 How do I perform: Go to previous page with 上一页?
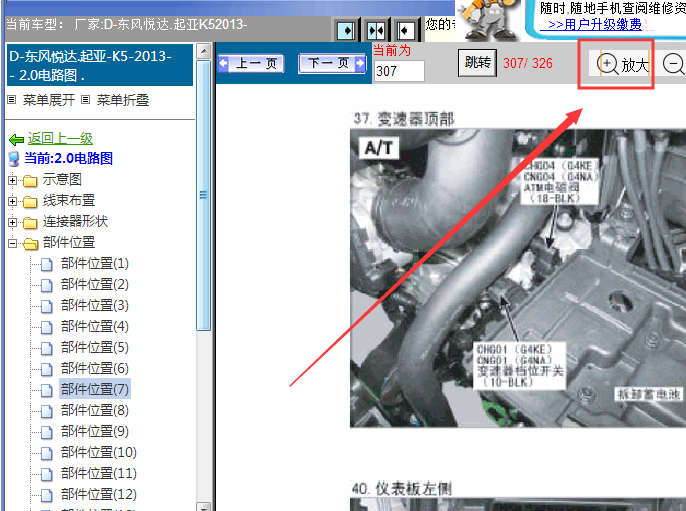251,64
